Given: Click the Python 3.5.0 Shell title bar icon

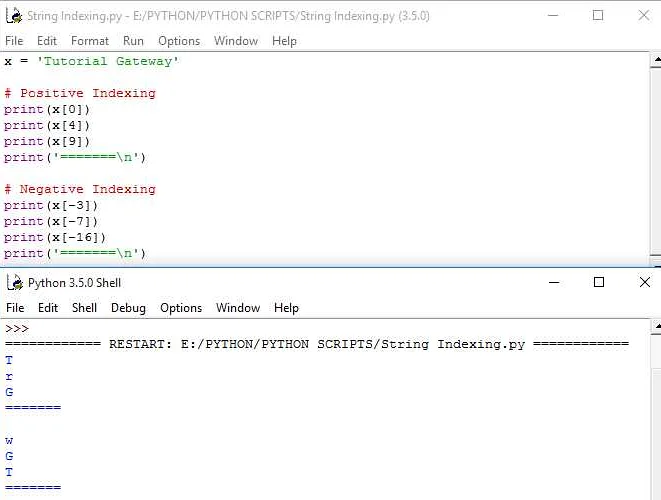Looking at the screenshot, I should 12,283.
